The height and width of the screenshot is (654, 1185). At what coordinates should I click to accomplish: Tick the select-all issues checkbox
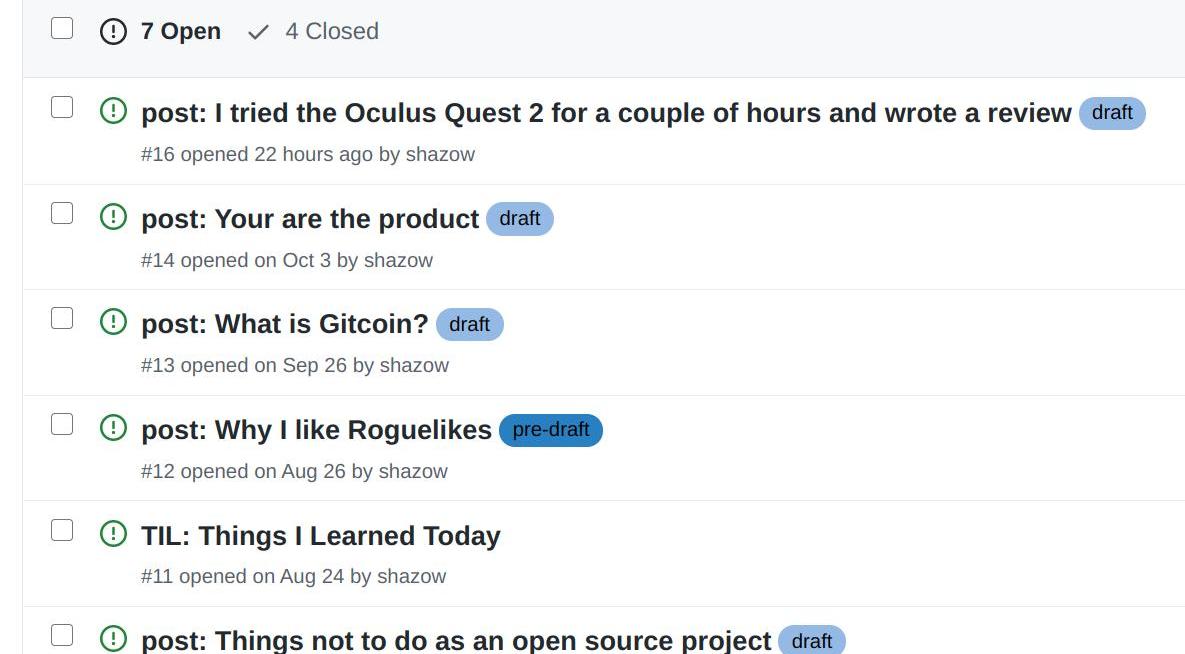point(62,28)
